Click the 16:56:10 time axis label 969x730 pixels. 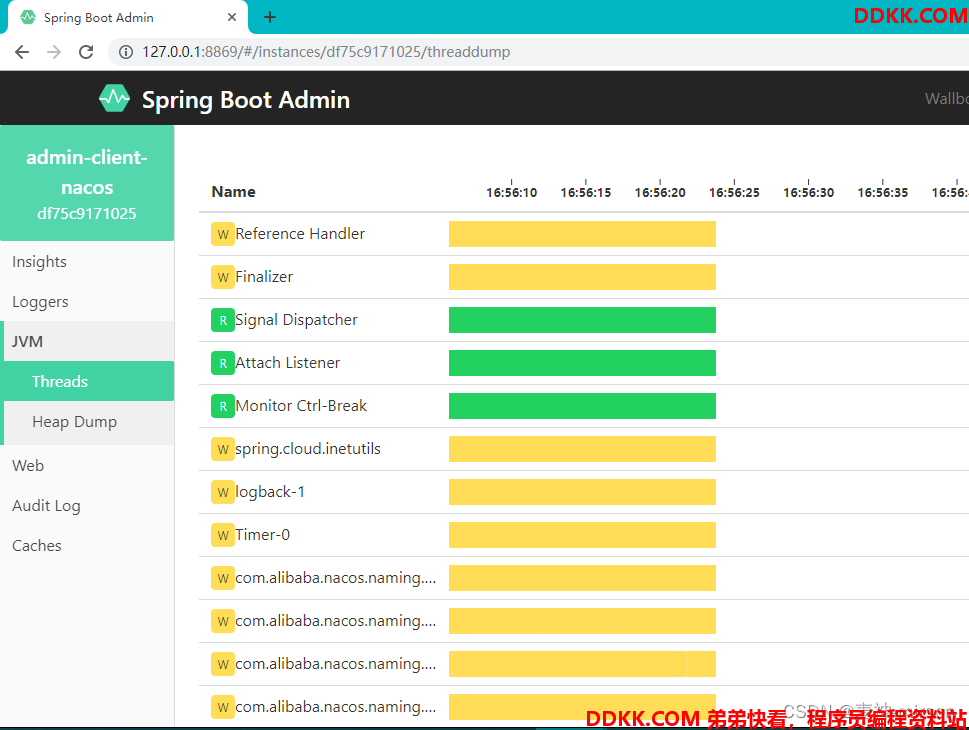click(x=512, y=193)
